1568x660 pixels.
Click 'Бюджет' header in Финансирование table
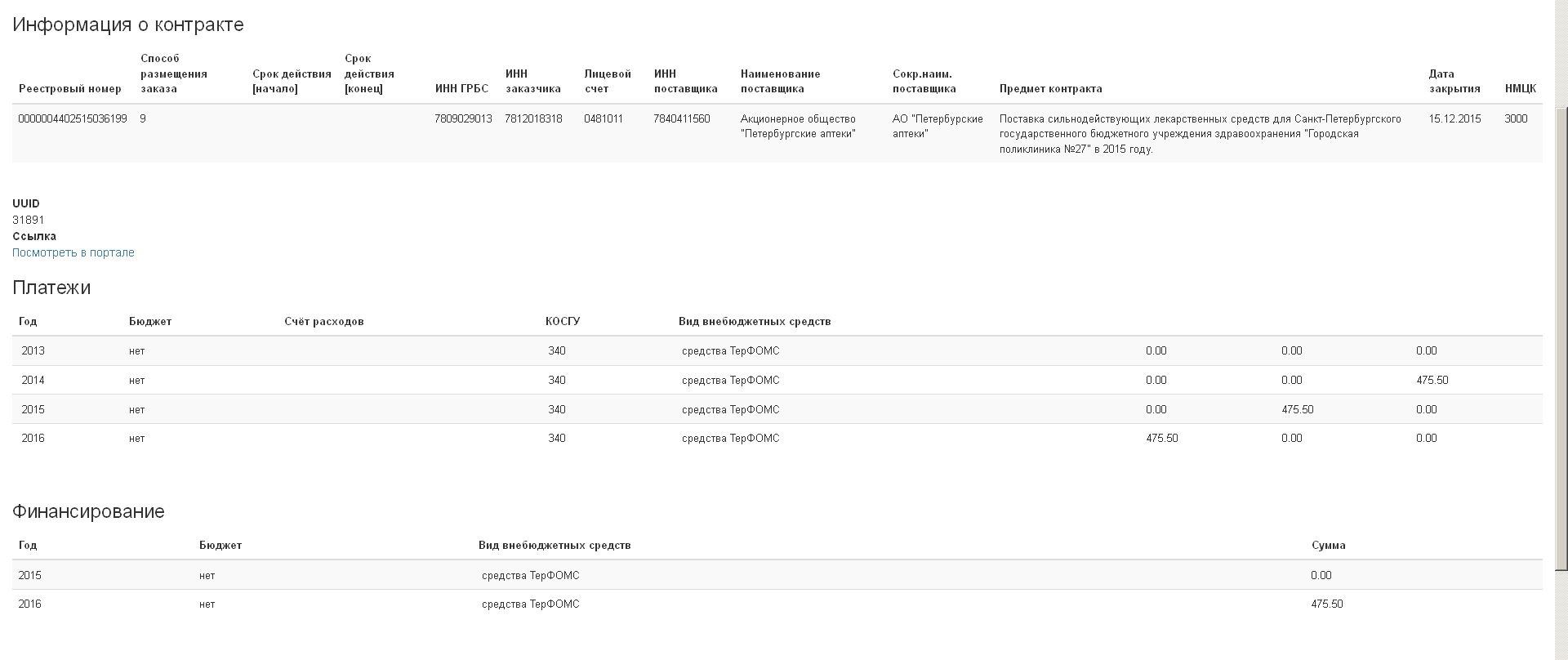pyautogui.click(x=220, y=545)
